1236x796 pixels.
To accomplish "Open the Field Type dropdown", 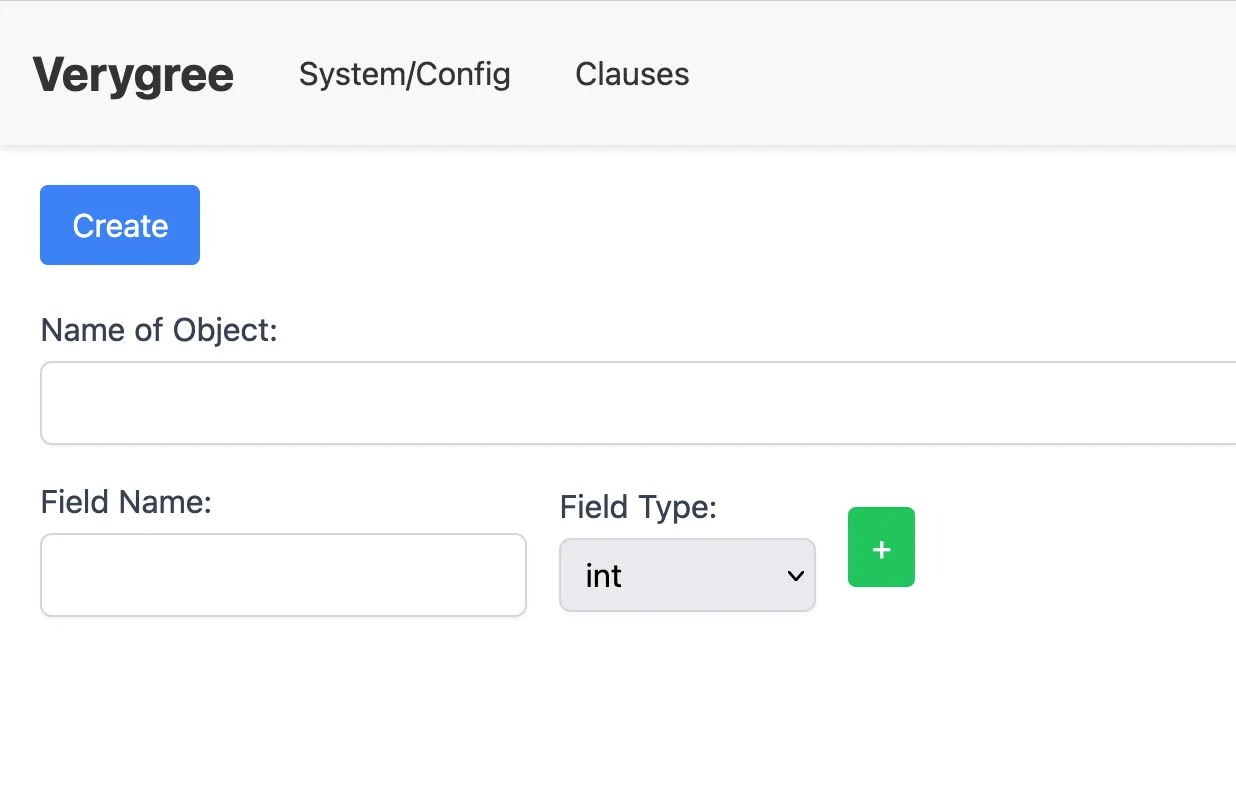I will (687, 575).
